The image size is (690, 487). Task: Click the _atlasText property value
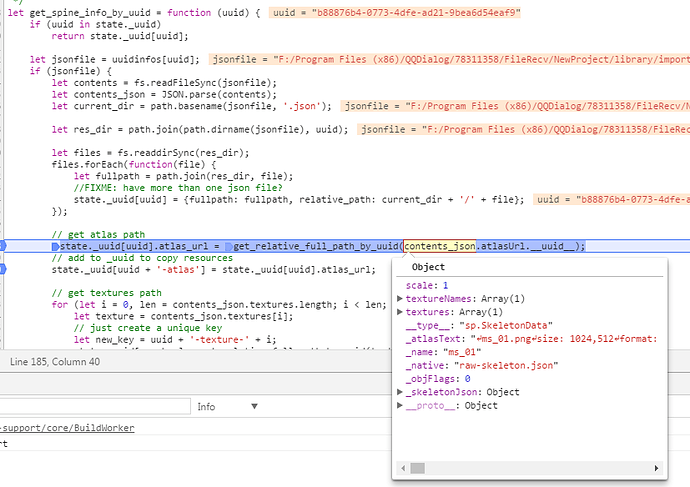[564, 339]
